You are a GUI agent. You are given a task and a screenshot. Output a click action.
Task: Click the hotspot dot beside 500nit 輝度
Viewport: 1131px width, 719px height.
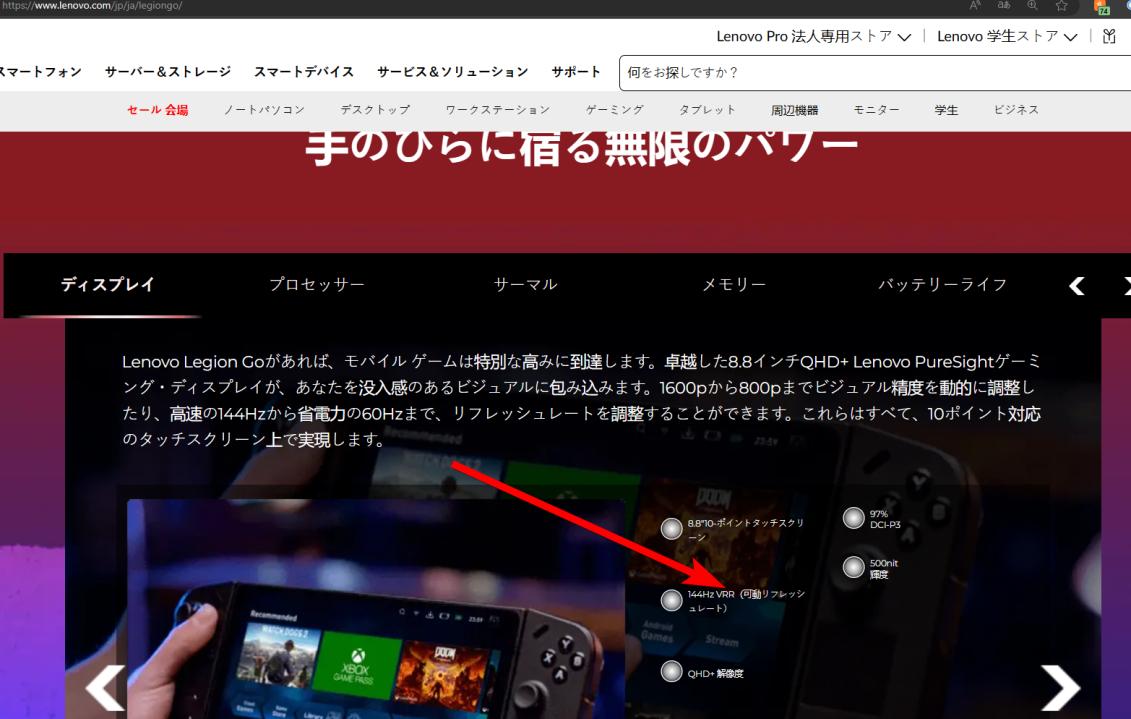click(855, 568)
